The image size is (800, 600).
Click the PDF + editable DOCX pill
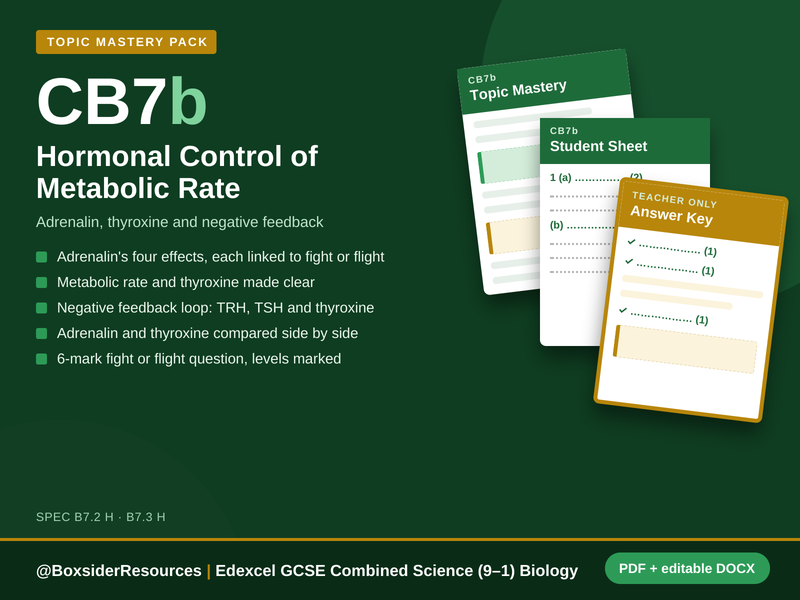coord(687,568)
